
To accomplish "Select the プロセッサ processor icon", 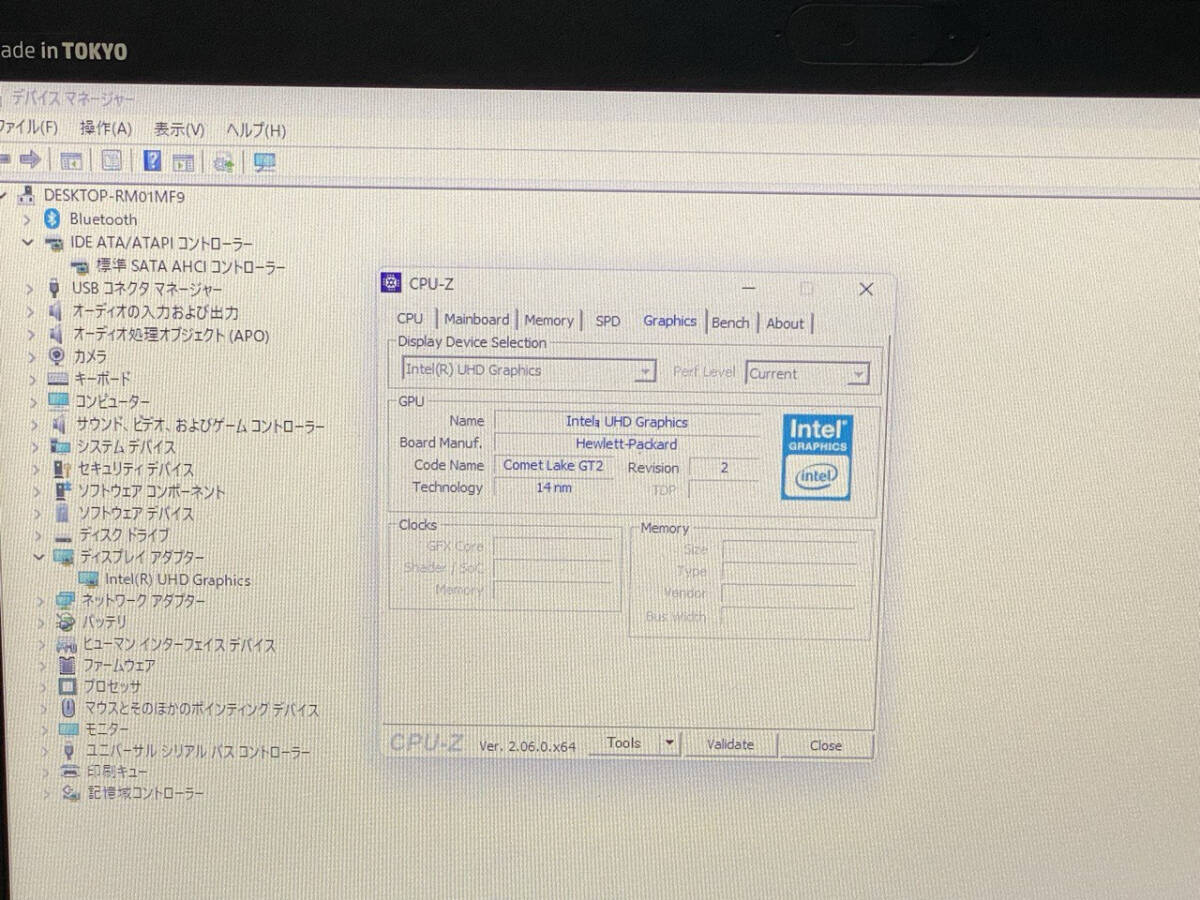I will [67, 686].
